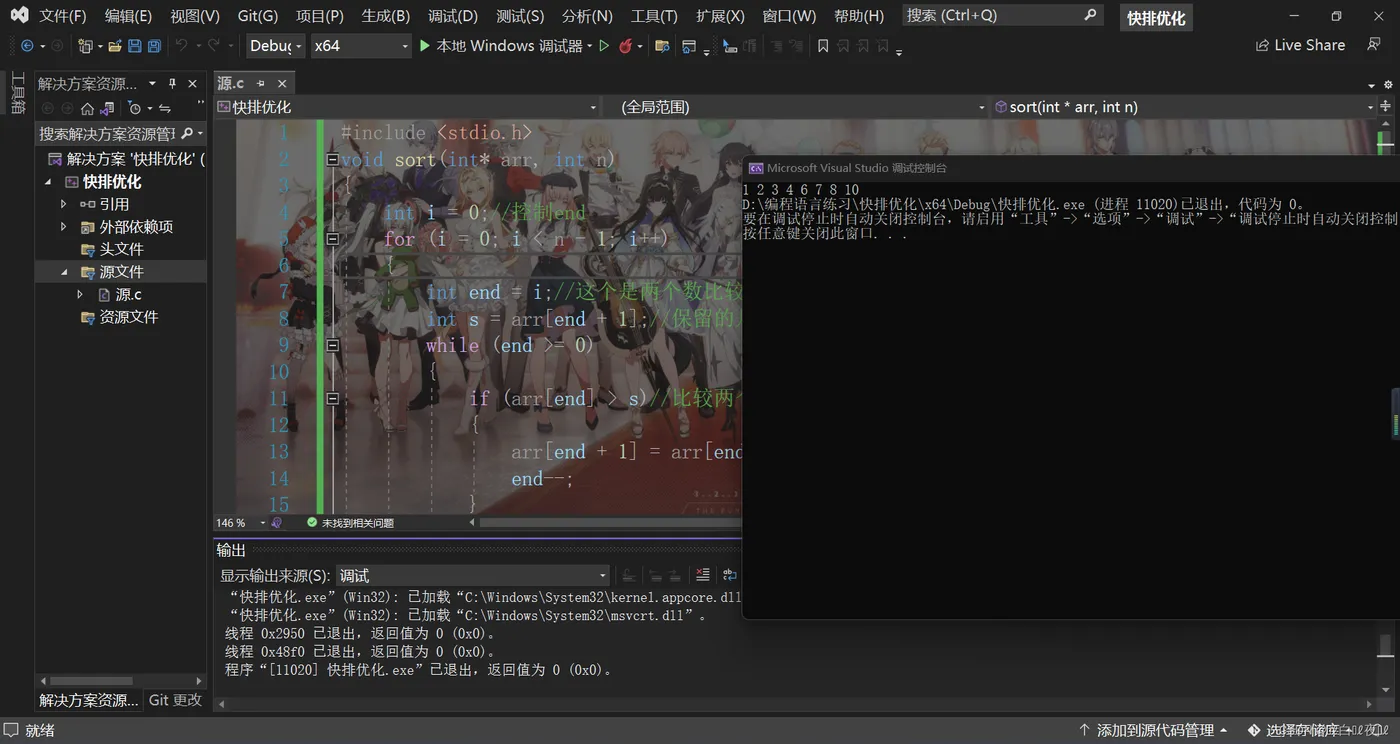Open the 编辑(E) menu
The width and height of the screenshot is (1400, 744).
128,16
